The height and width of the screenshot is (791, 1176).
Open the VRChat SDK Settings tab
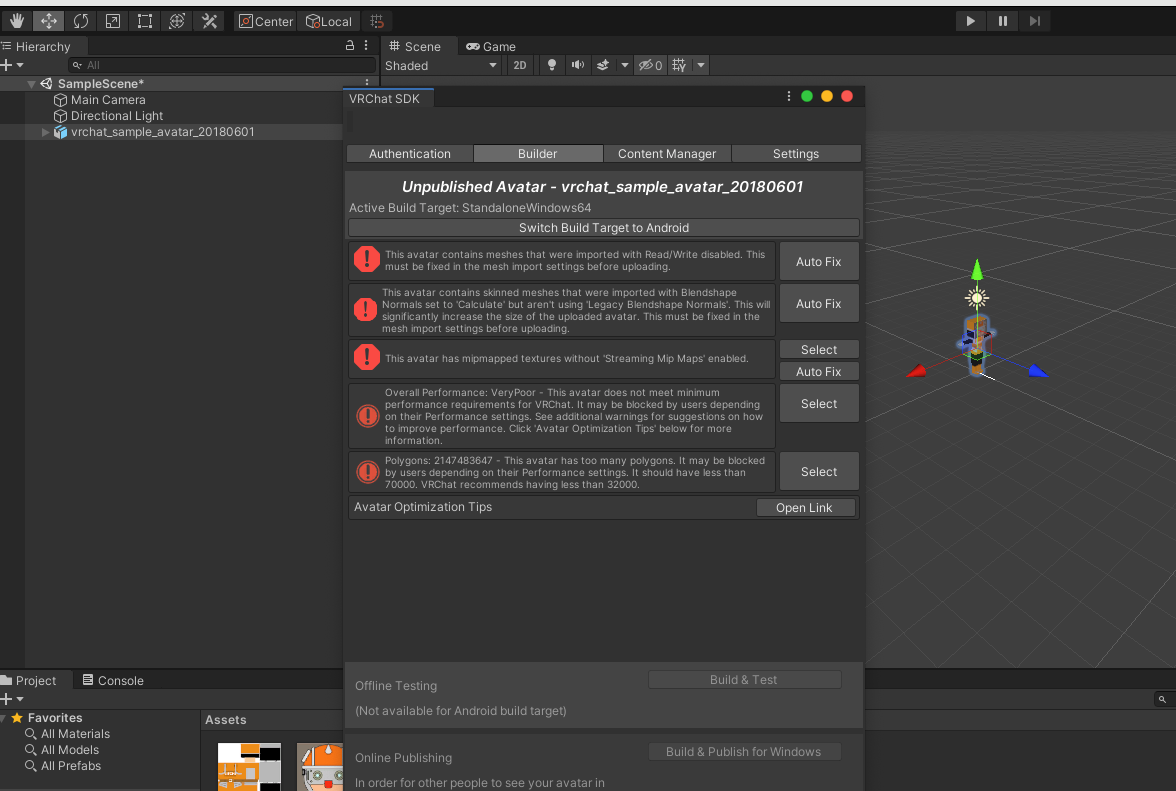click(x=796, y=154)
